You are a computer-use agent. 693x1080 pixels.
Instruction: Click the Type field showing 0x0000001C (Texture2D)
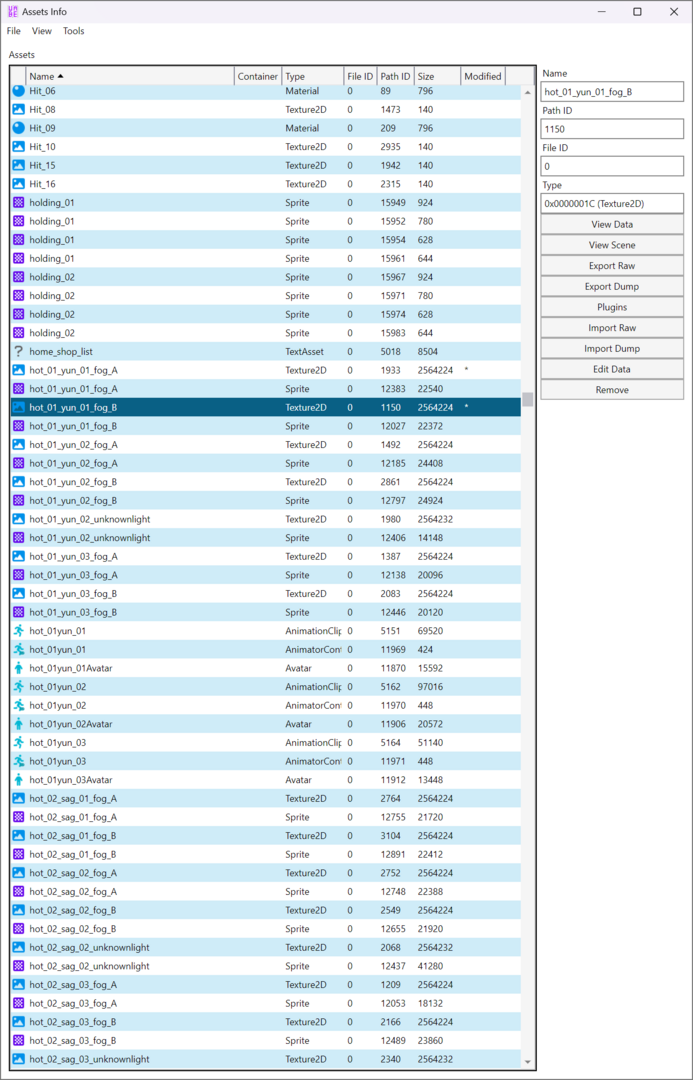pyautogui.click(x=612, y=203)
